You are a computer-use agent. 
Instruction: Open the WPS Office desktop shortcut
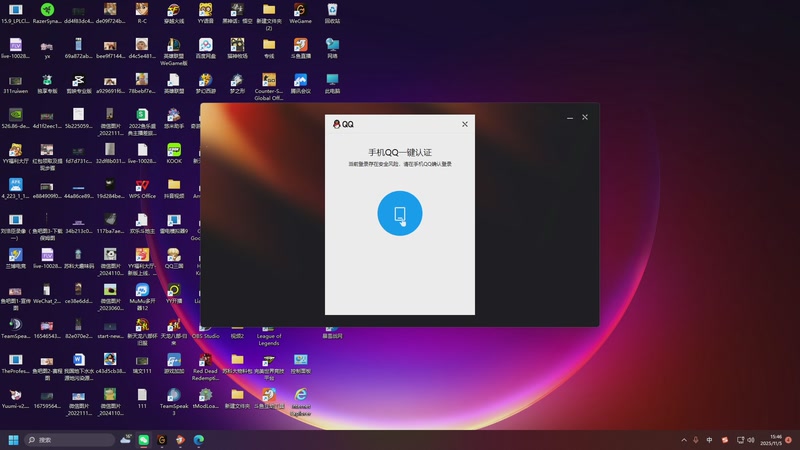[142, 188]
